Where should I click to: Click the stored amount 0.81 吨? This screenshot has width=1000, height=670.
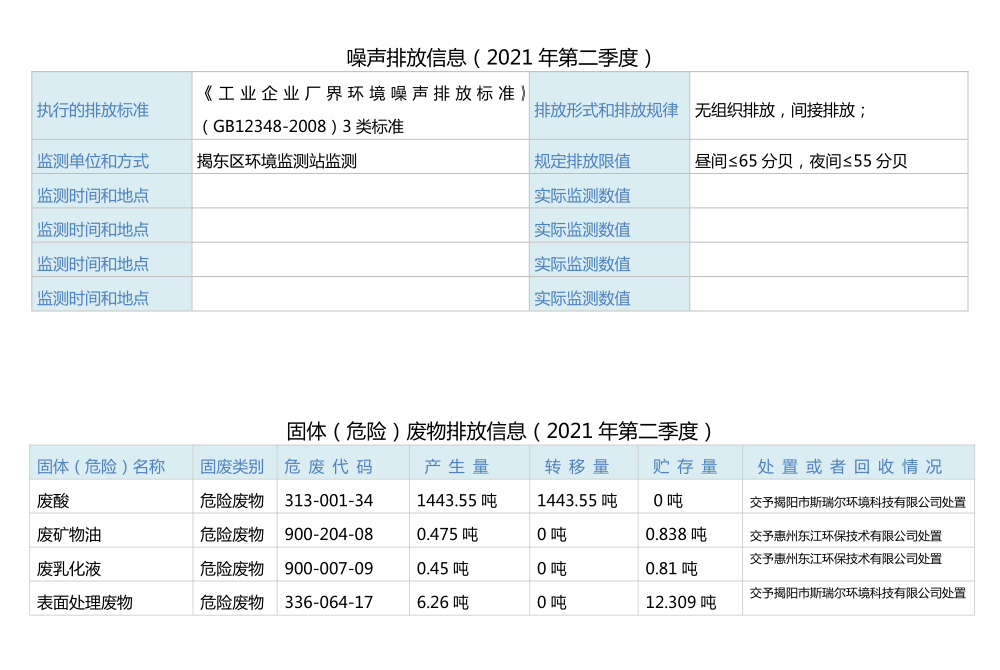pos(672,569)
